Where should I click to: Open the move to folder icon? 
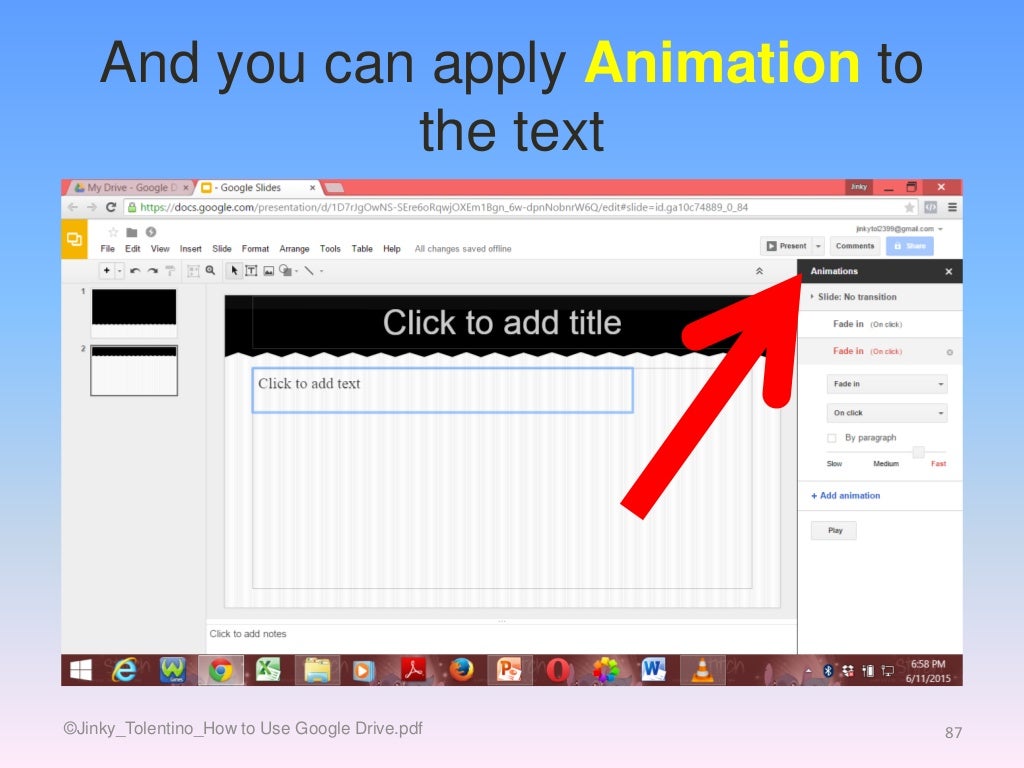(132, 232)
